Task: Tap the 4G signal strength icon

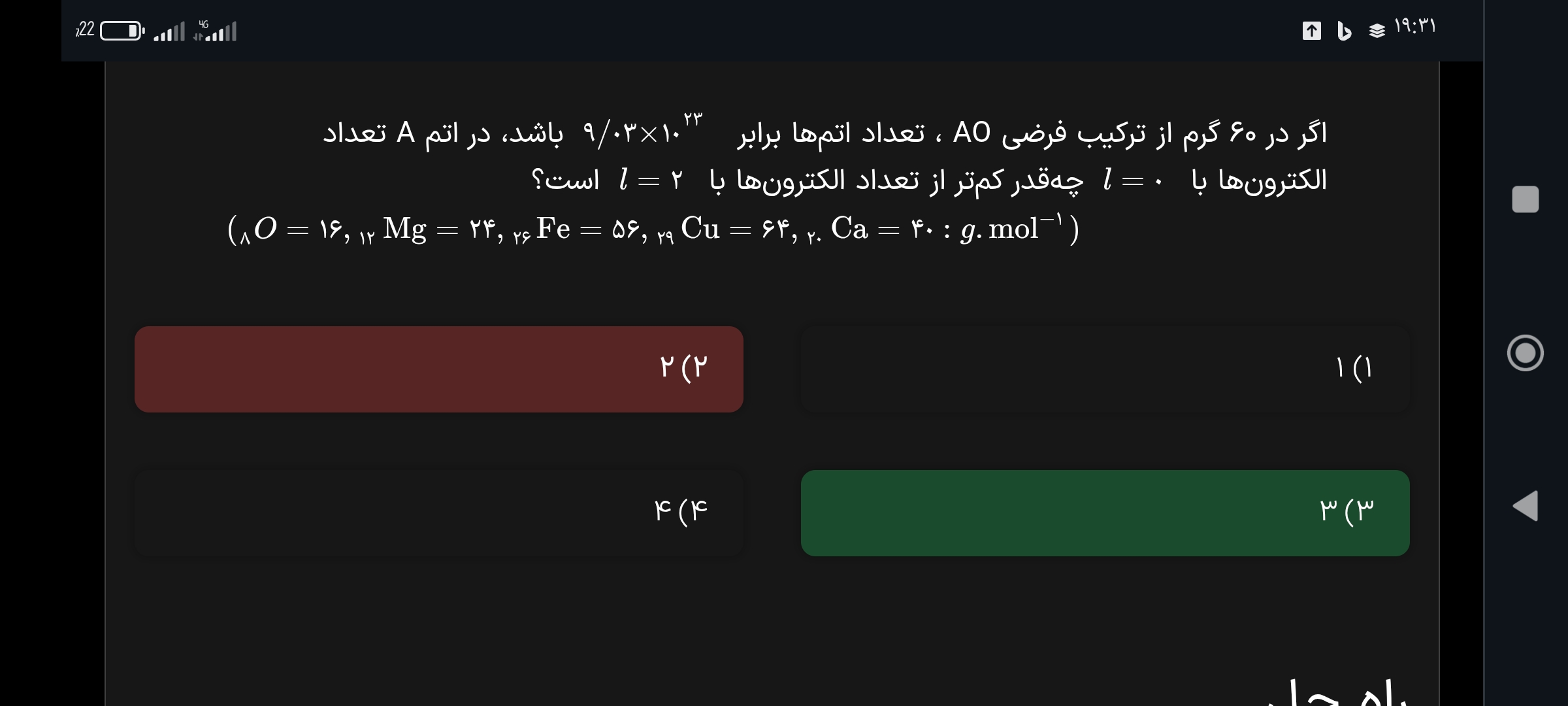Action: coord(216,31)
